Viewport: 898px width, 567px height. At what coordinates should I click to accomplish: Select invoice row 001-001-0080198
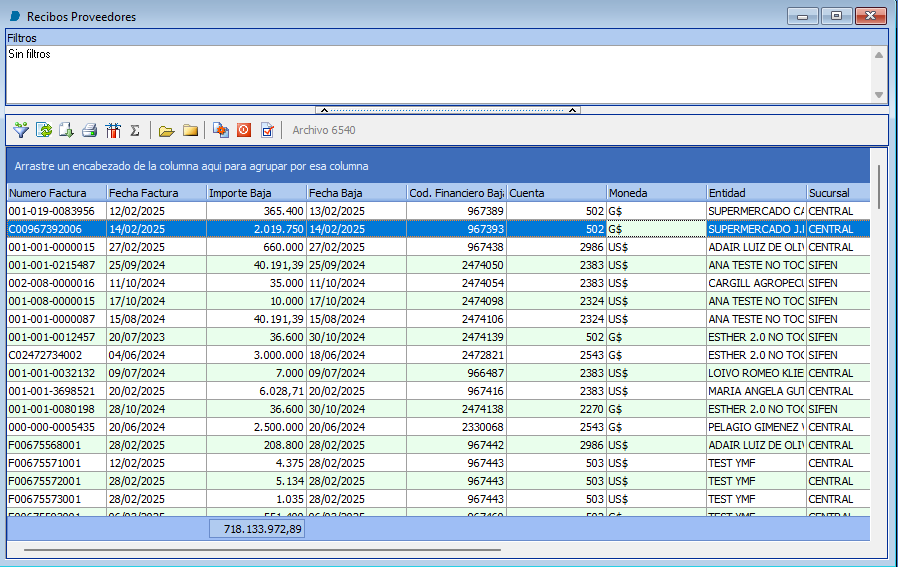(x=438, y=409)
